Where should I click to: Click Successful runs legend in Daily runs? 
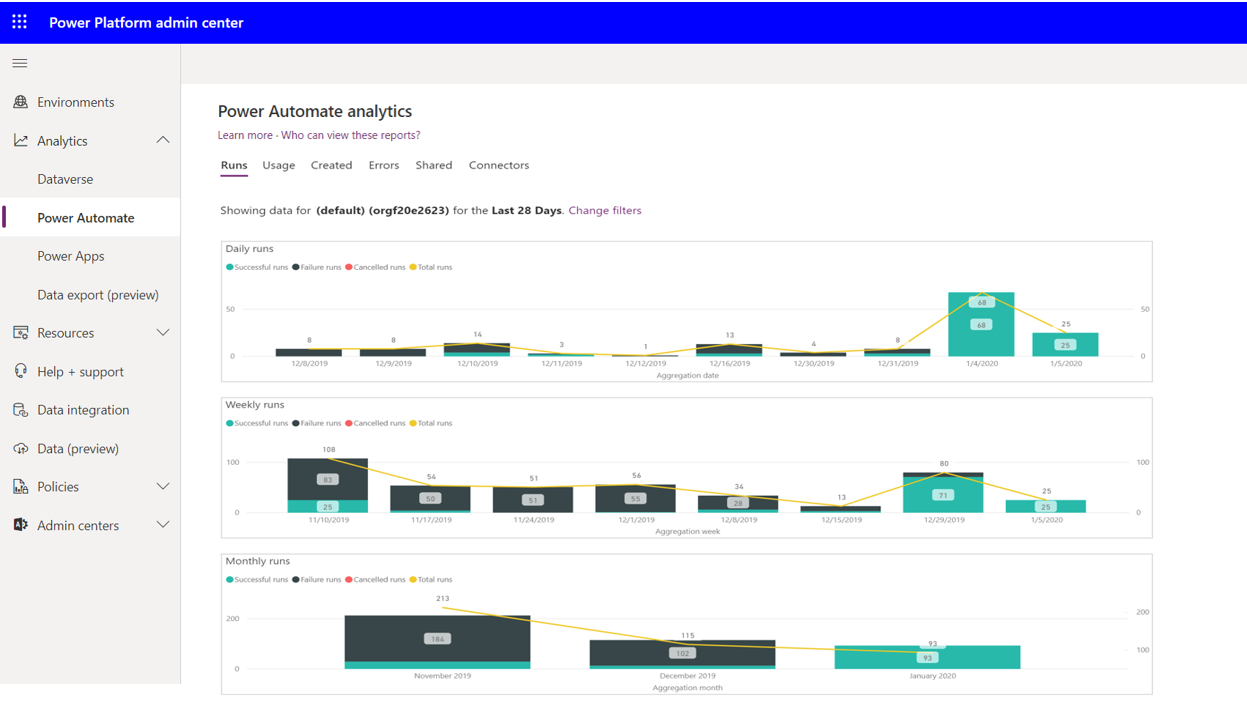point(257,267)
